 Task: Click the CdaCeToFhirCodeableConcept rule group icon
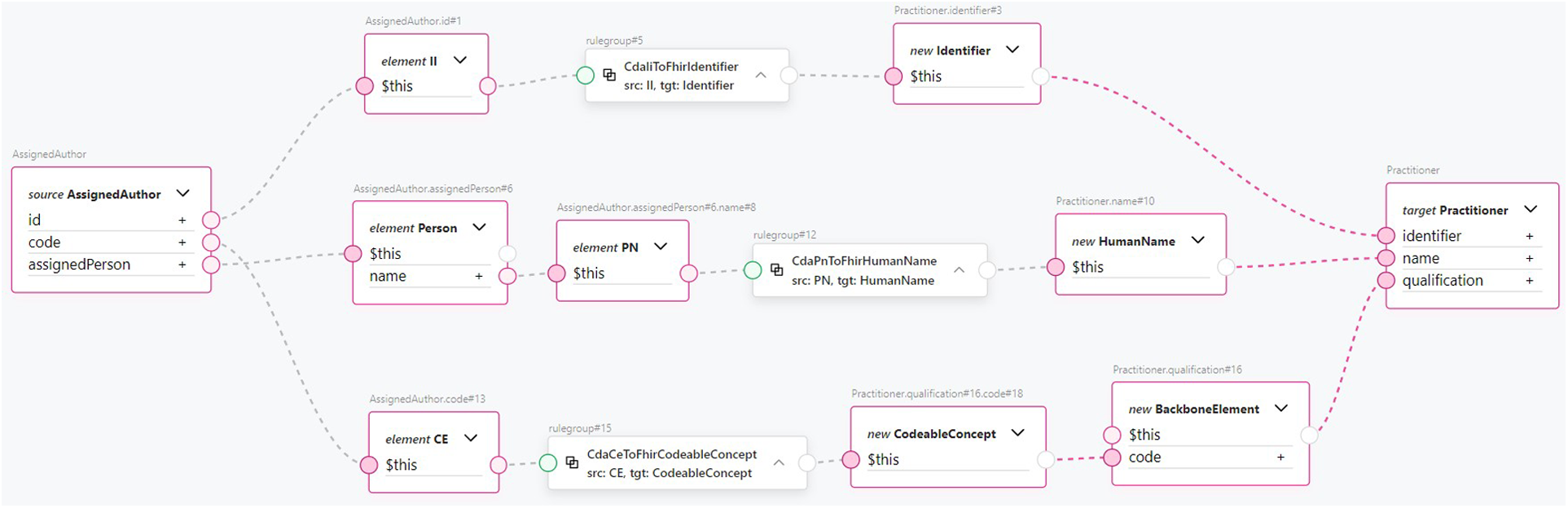click(572, 462)
